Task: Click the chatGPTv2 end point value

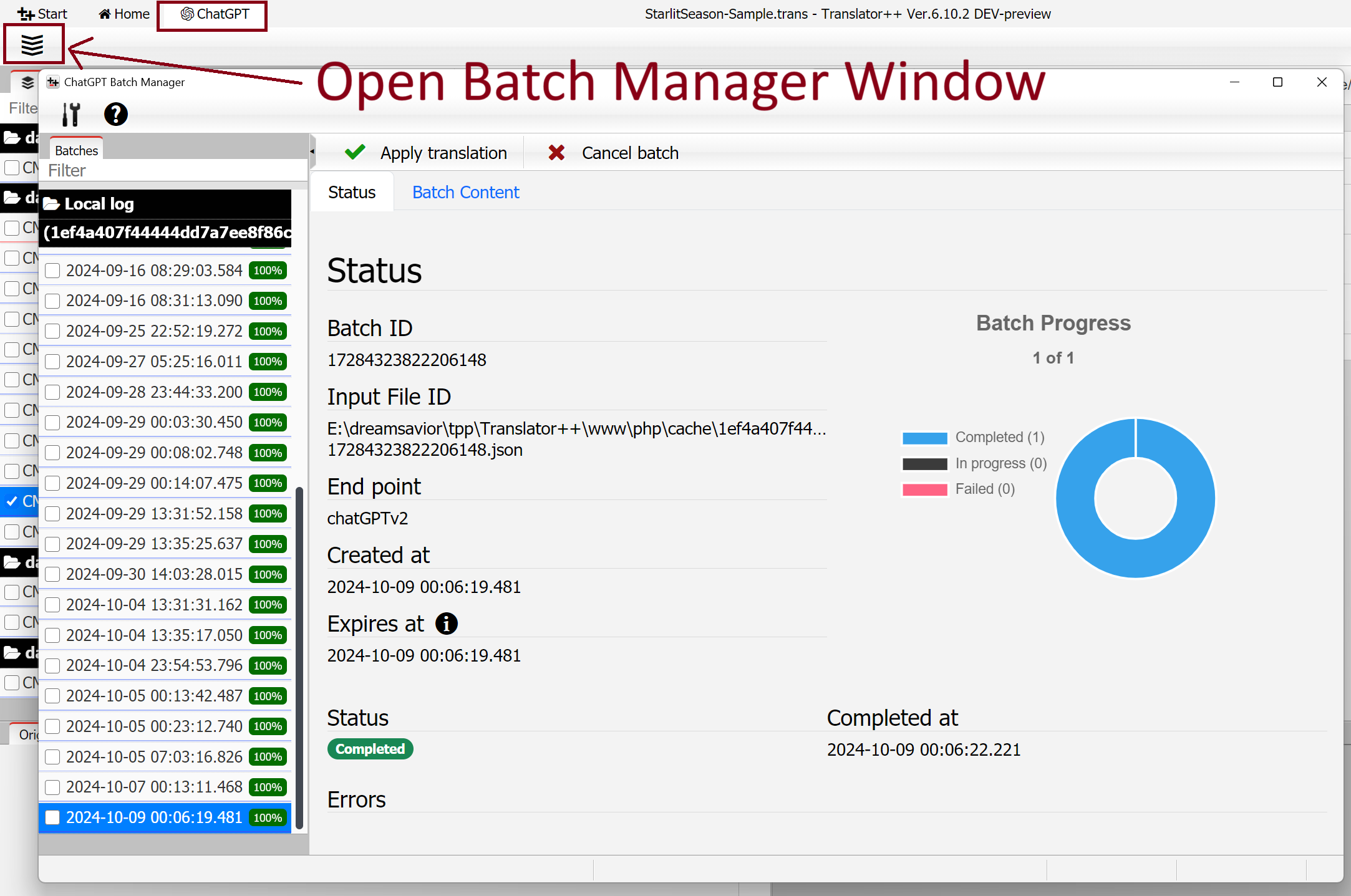Action: click(368, 518)
